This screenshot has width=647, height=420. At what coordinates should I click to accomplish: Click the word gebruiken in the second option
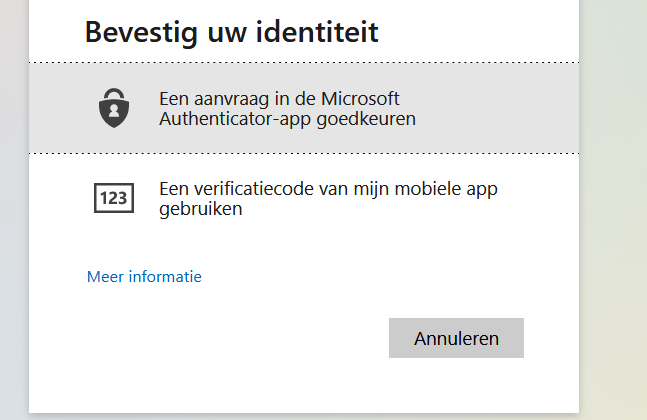click(201, 209)
